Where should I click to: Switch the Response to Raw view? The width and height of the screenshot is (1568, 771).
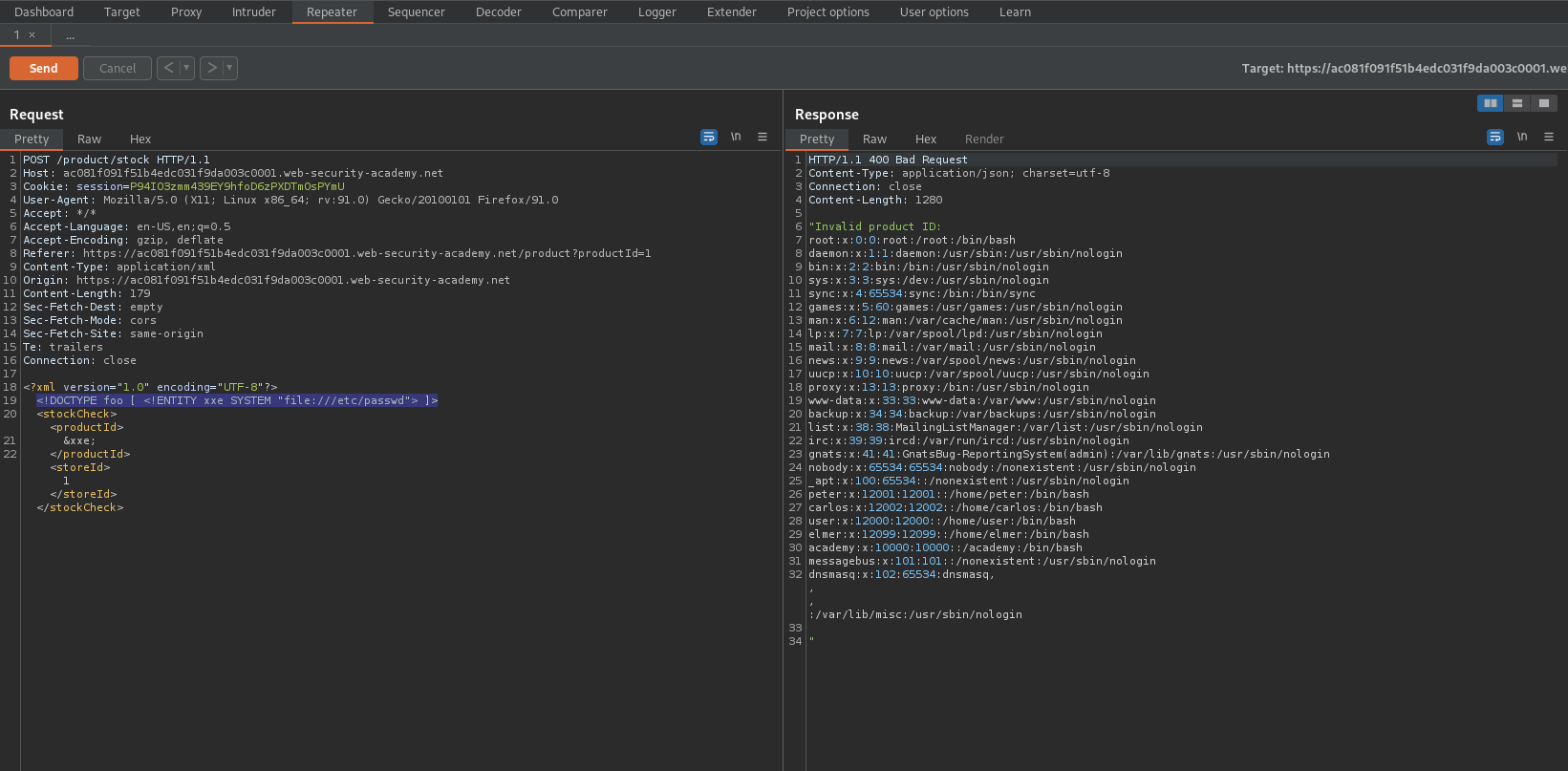874,139
